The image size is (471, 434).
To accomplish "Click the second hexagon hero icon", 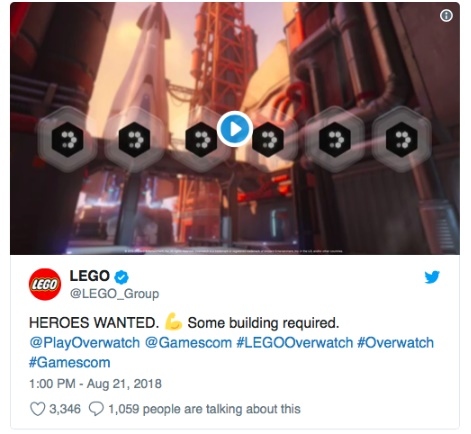I will 134,139.
